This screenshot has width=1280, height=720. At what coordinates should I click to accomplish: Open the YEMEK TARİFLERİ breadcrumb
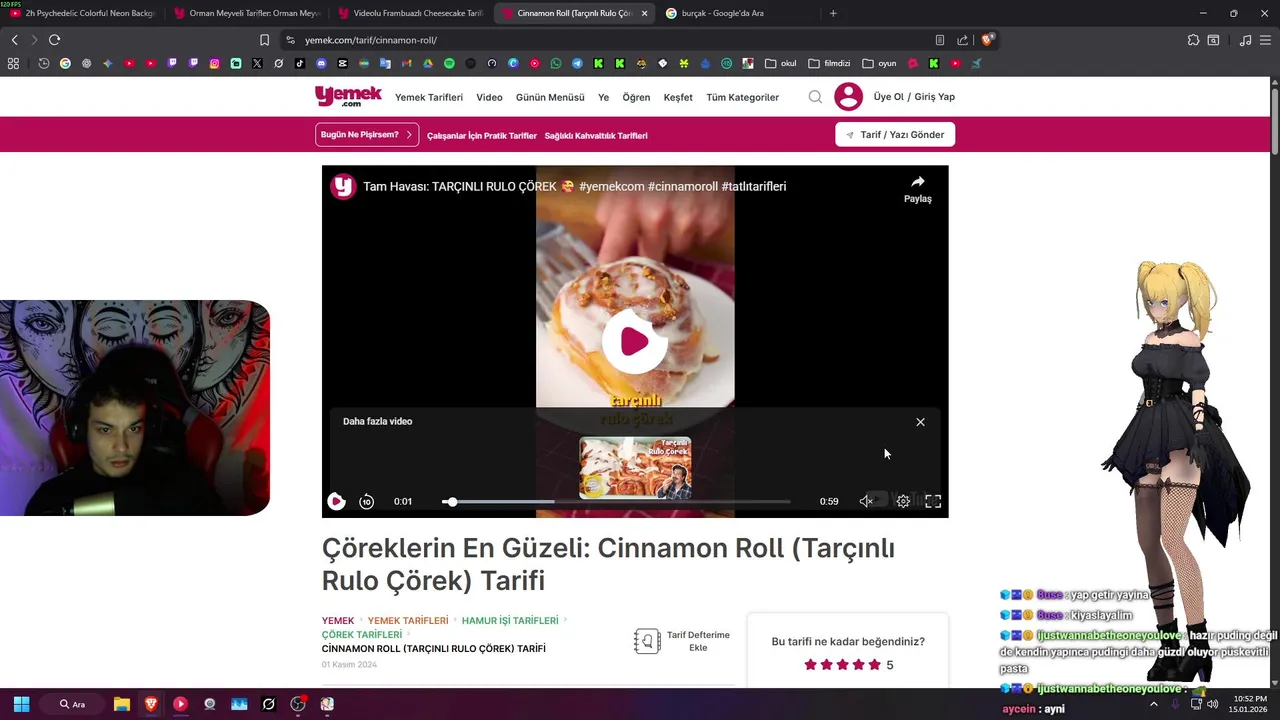408,621
